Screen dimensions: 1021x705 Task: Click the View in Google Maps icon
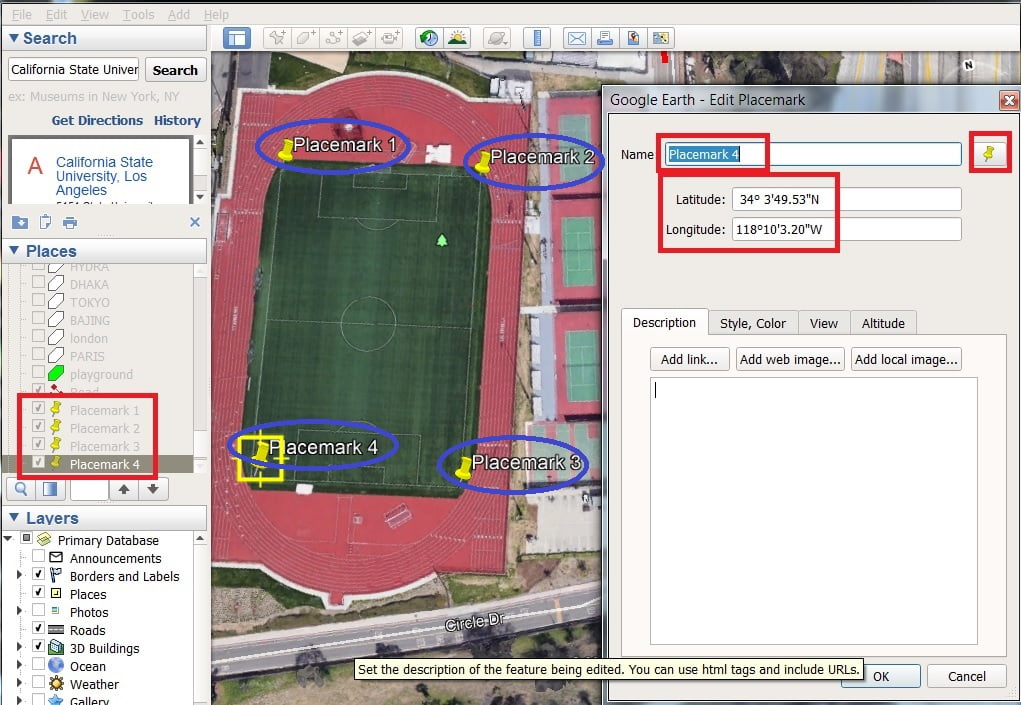[x=660, y=38]
